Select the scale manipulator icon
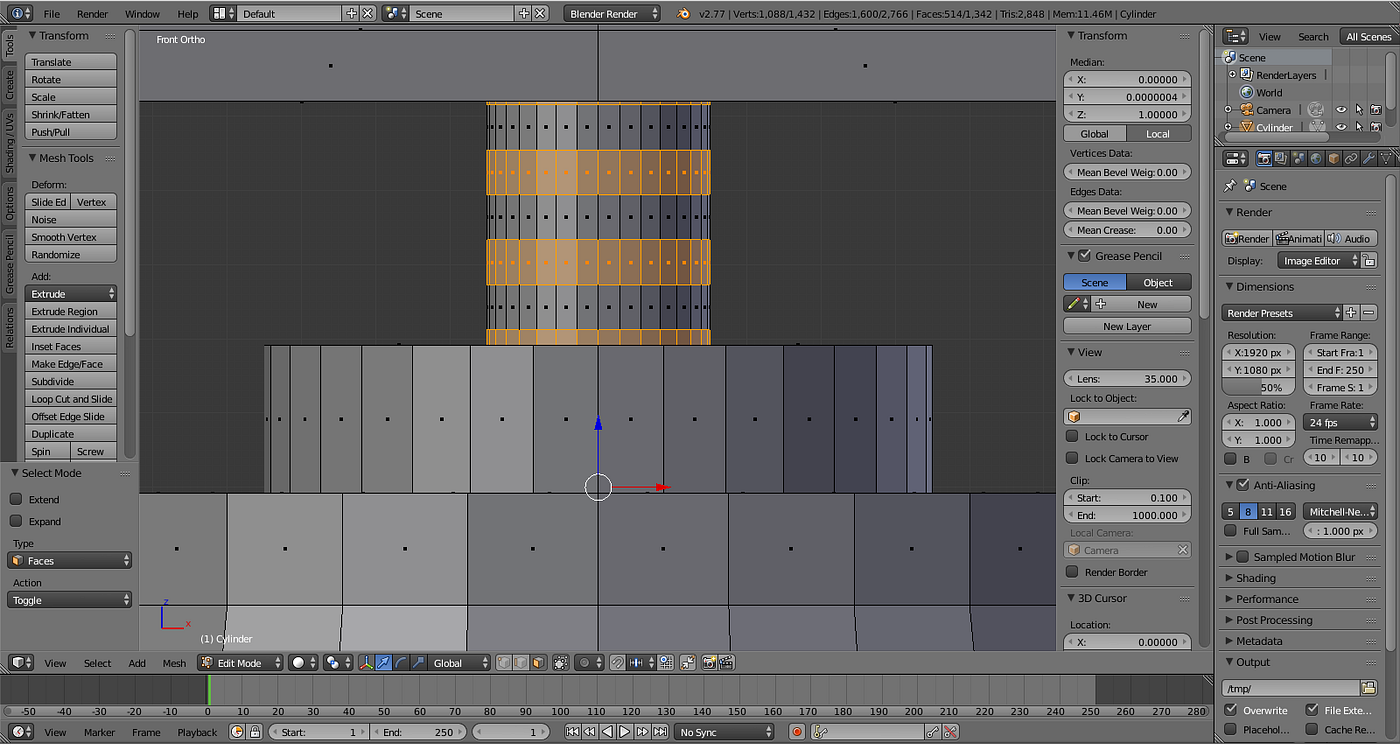The width and height of the screenshot is (1400, 744). pyautogui.click(x=418, y=663)
